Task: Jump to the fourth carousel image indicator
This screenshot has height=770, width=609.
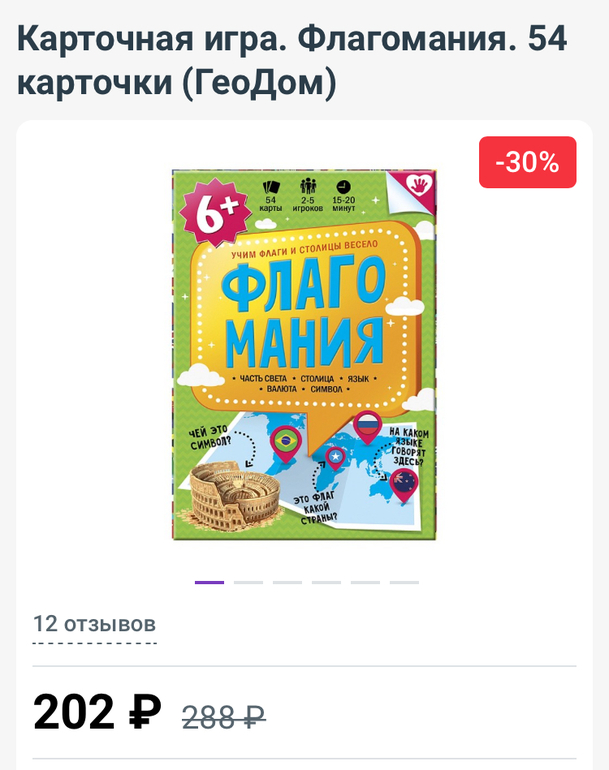Action: pos(326,582)
